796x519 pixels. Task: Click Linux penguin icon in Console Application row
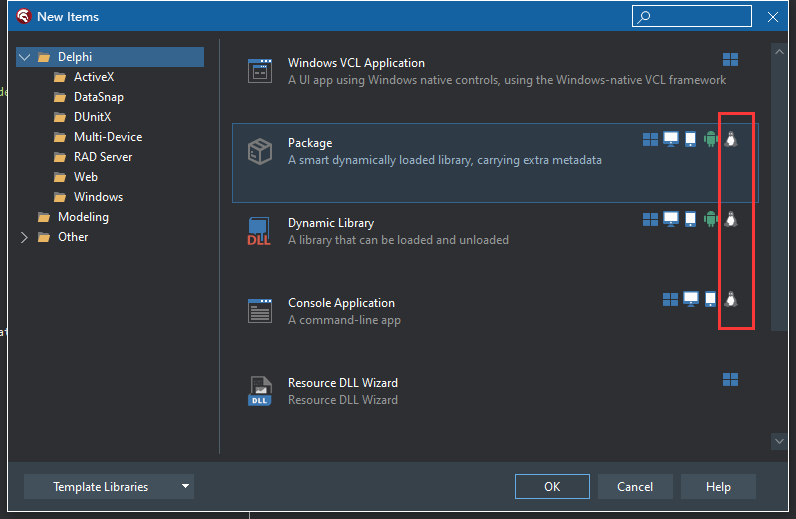point(731,299)
